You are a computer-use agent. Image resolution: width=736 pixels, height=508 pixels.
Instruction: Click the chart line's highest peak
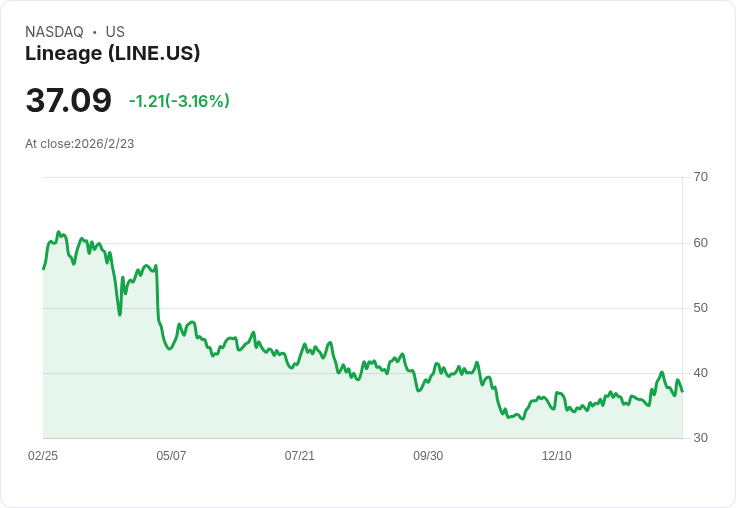(x=59, y=232)
